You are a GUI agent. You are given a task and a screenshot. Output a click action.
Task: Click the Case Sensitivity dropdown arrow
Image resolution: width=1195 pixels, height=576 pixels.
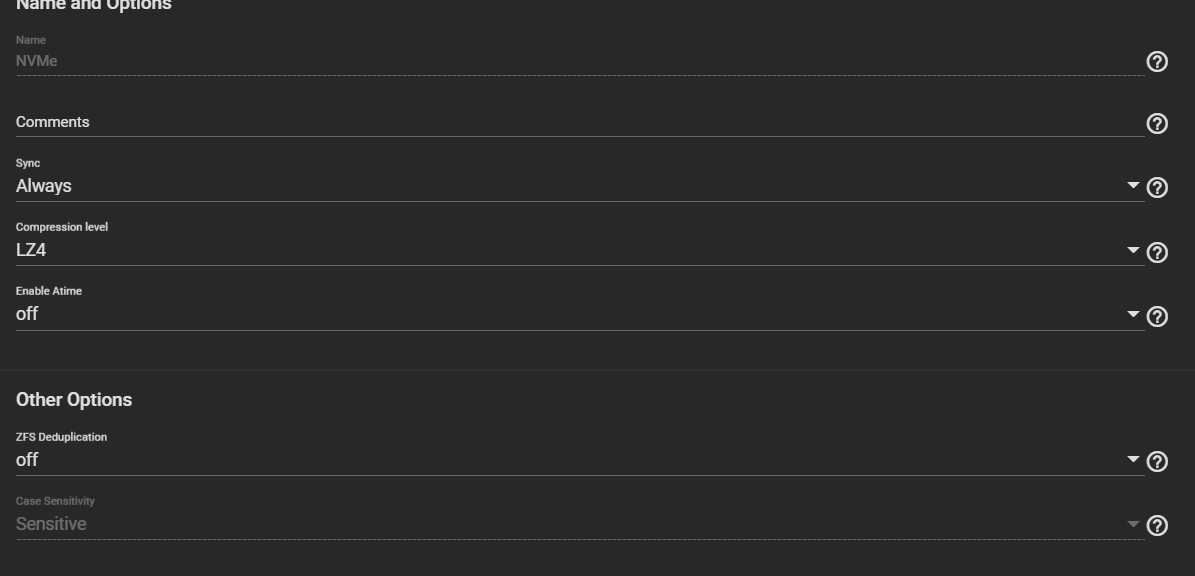tap(1133, 523)
